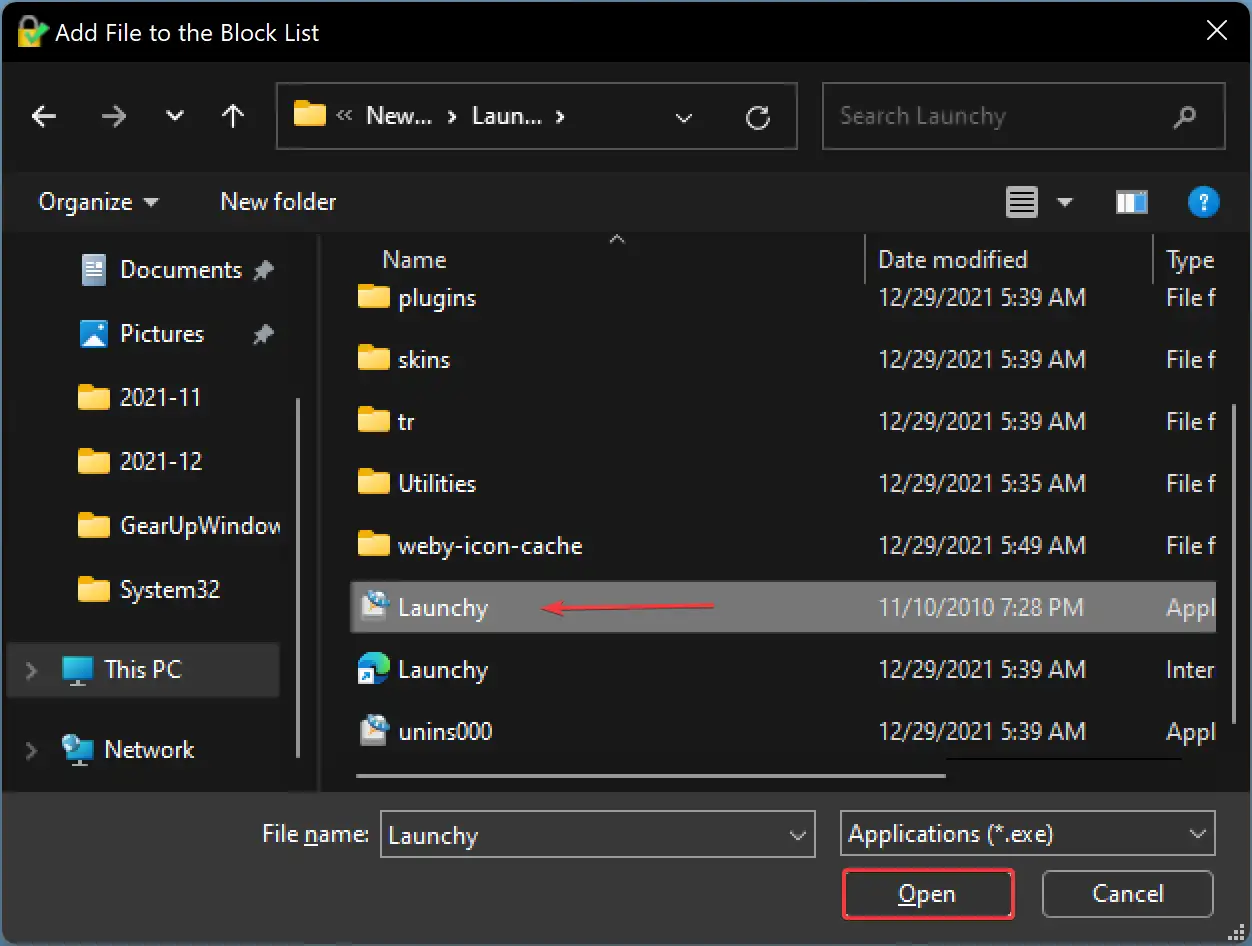Click the Launchy Edge shortcut icon
This screenshot has height=946, width=1252.
[374, 669]
